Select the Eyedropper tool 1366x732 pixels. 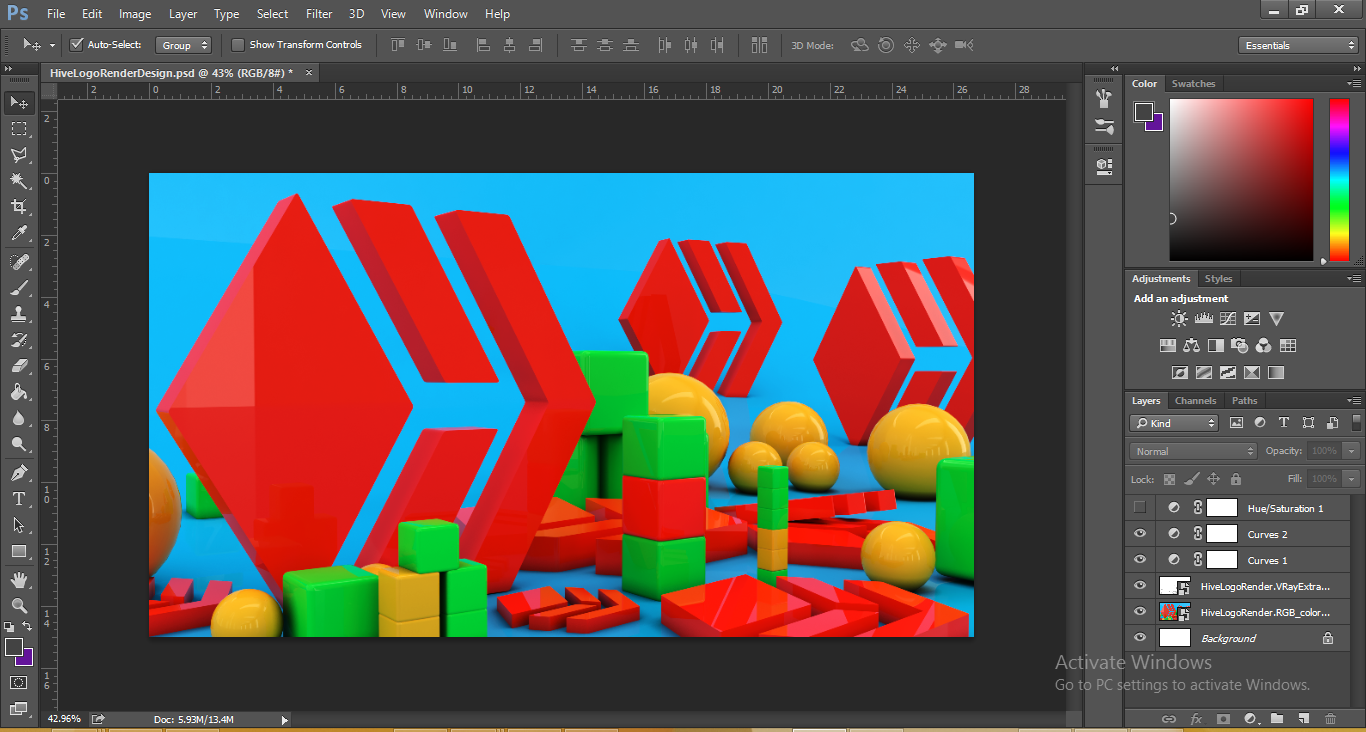19,233
